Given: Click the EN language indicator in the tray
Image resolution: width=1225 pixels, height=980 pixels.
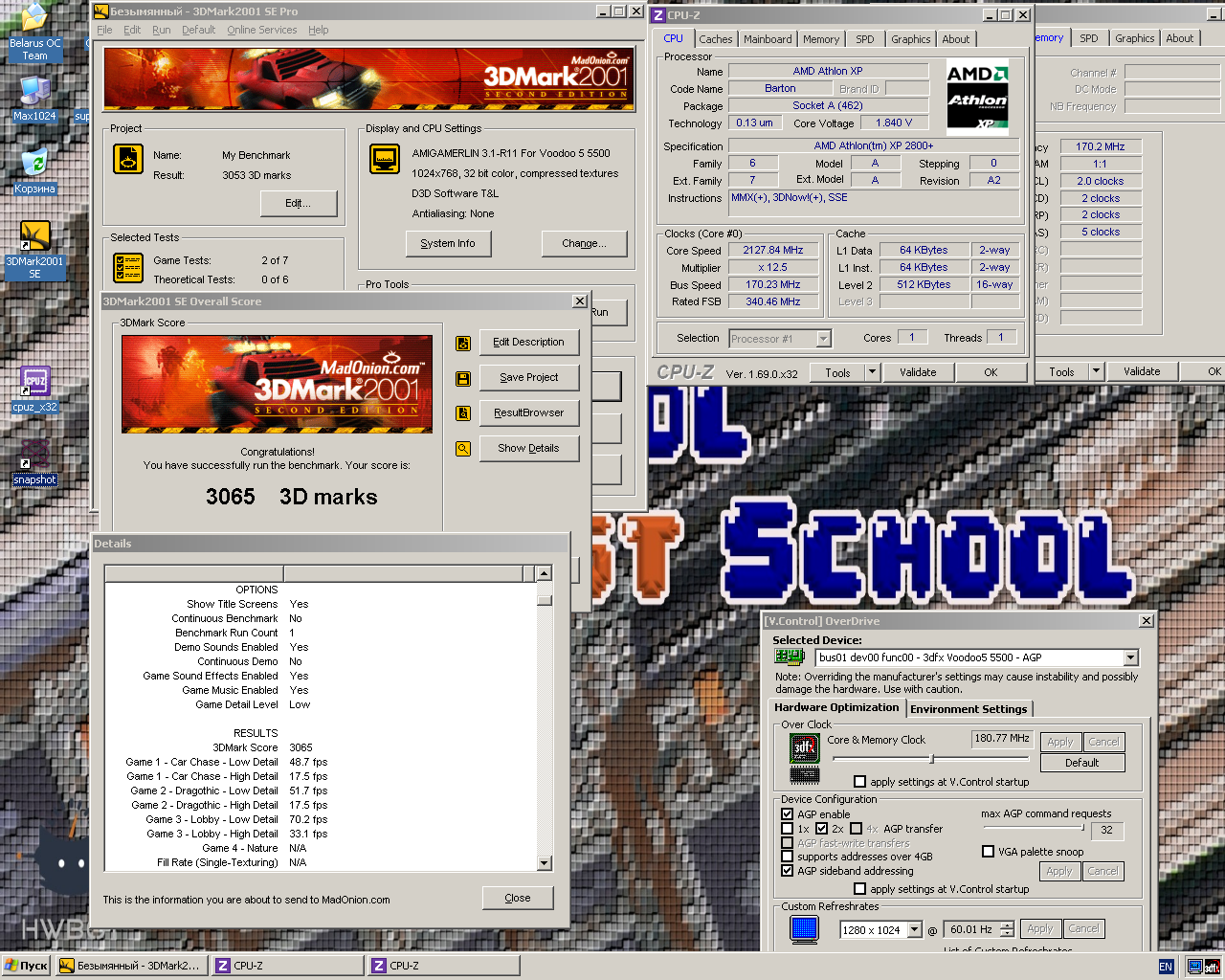Looking at the screenshot, I should tap(1166, 967).
